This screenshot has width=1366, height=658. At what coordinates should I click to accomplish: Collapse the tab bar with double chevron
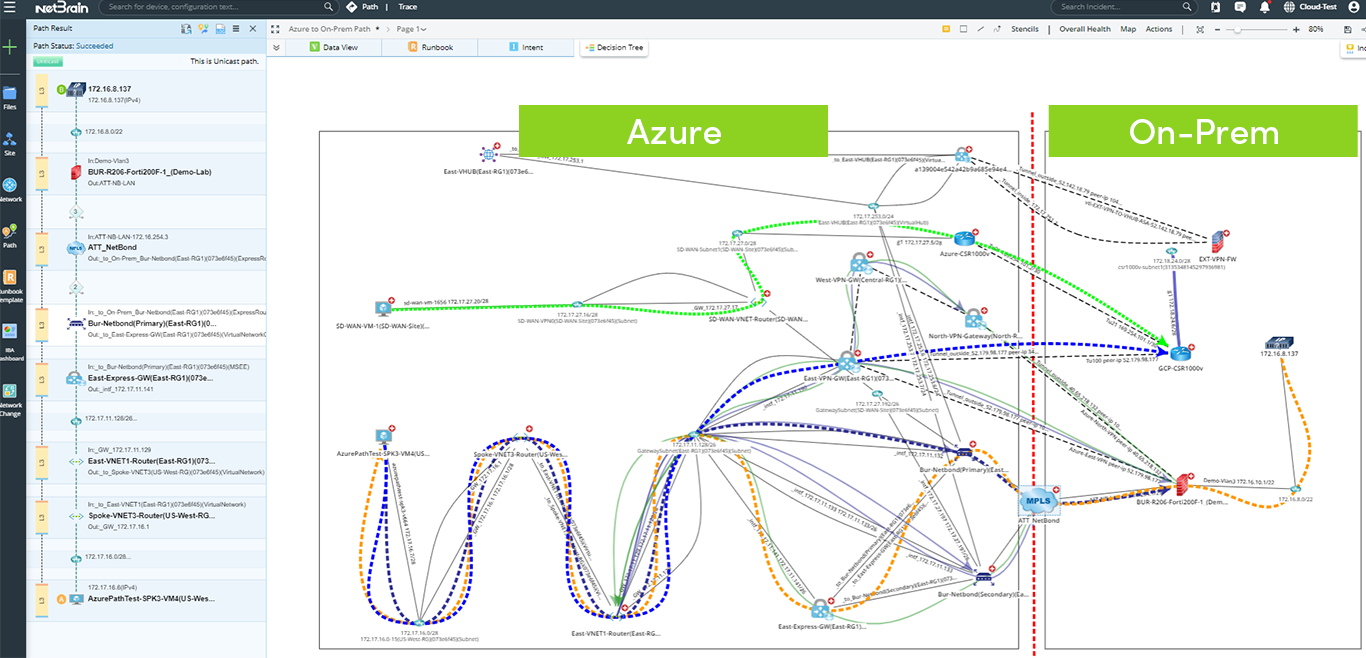pos(277,47)
